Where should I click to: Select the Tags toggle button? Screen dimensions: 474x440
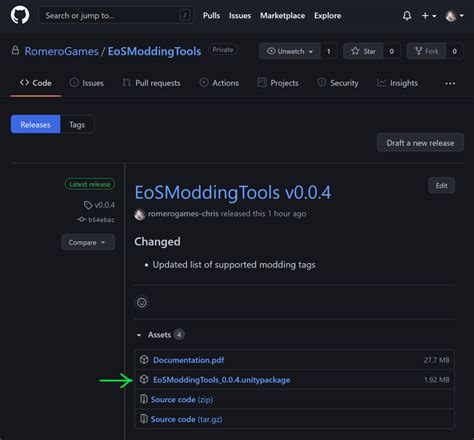point(77,124)
